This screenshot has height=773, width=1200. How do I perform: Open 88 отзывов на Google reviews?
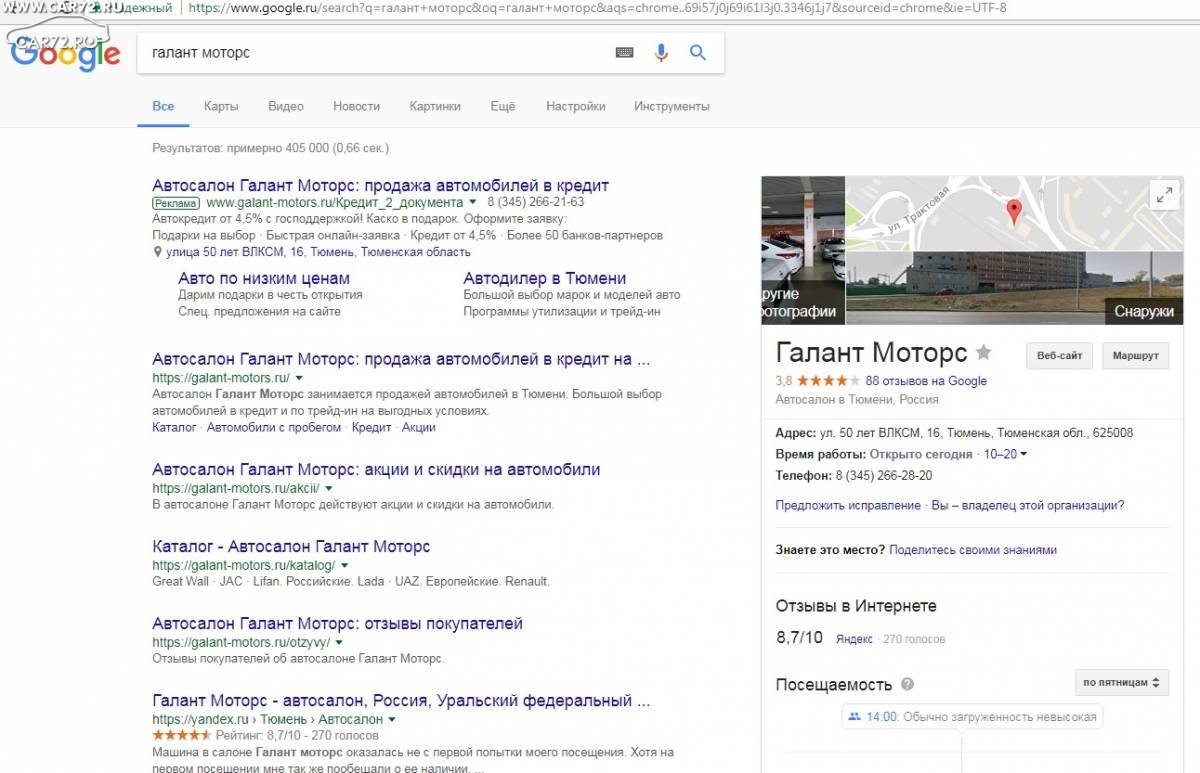[926, 381]
